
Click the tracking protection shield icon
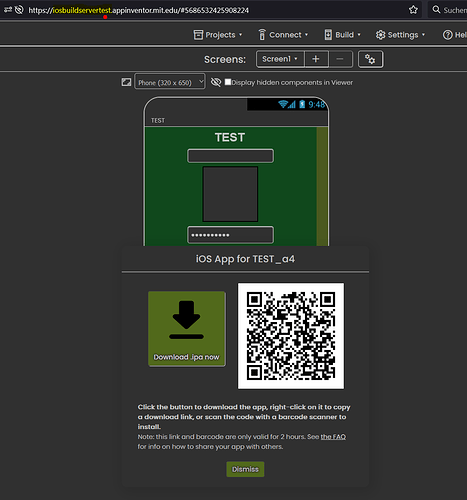pyautogui.click(x=19, y=10)
